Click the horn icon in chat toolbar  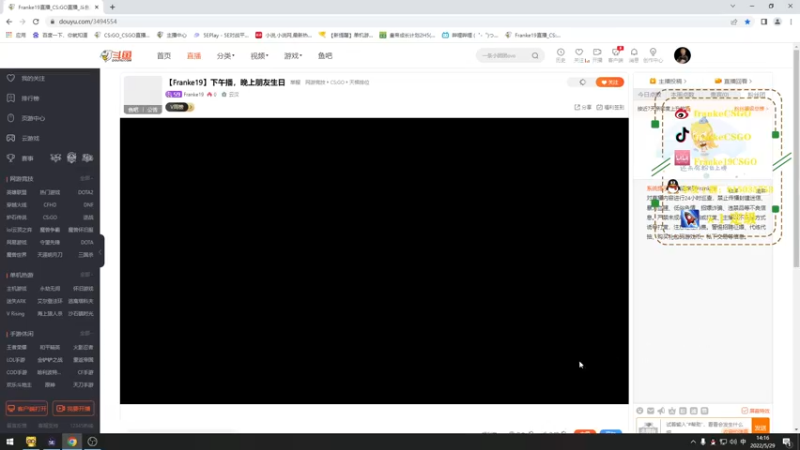point(661,411)
